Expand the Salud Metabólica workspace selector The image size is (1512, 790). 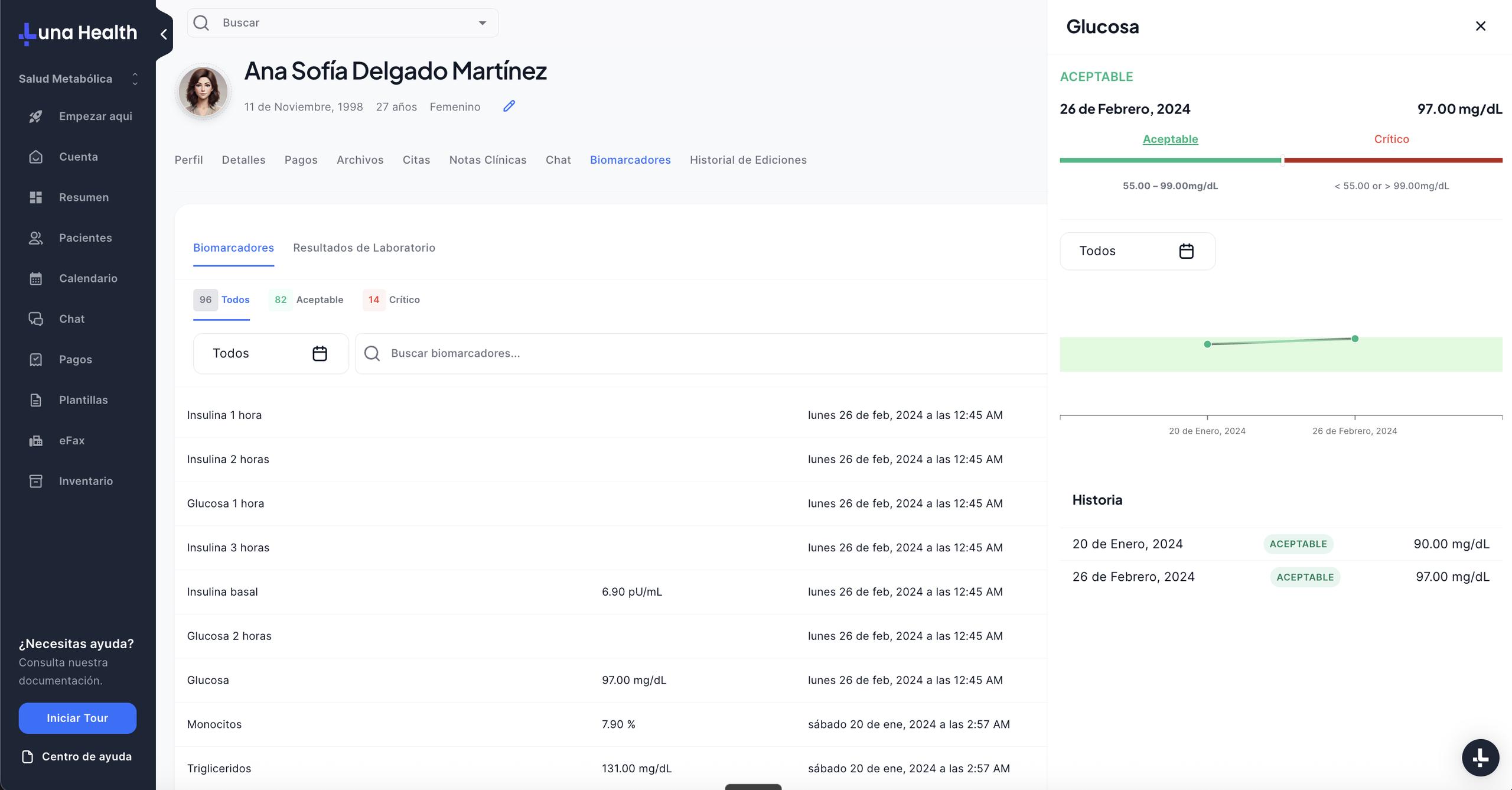(135, 79)
